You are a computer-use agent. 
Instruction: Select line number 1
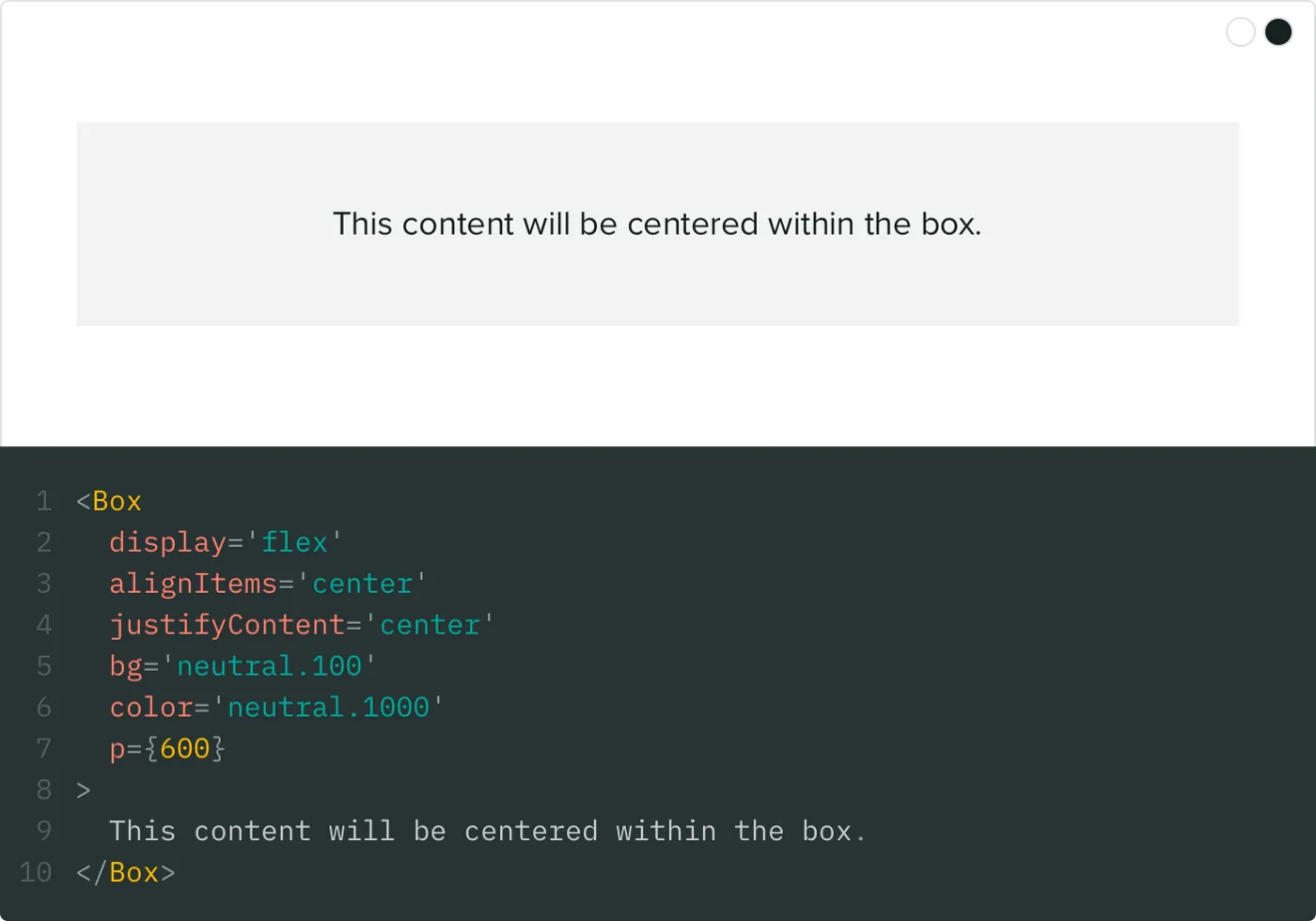click(43, 501)
